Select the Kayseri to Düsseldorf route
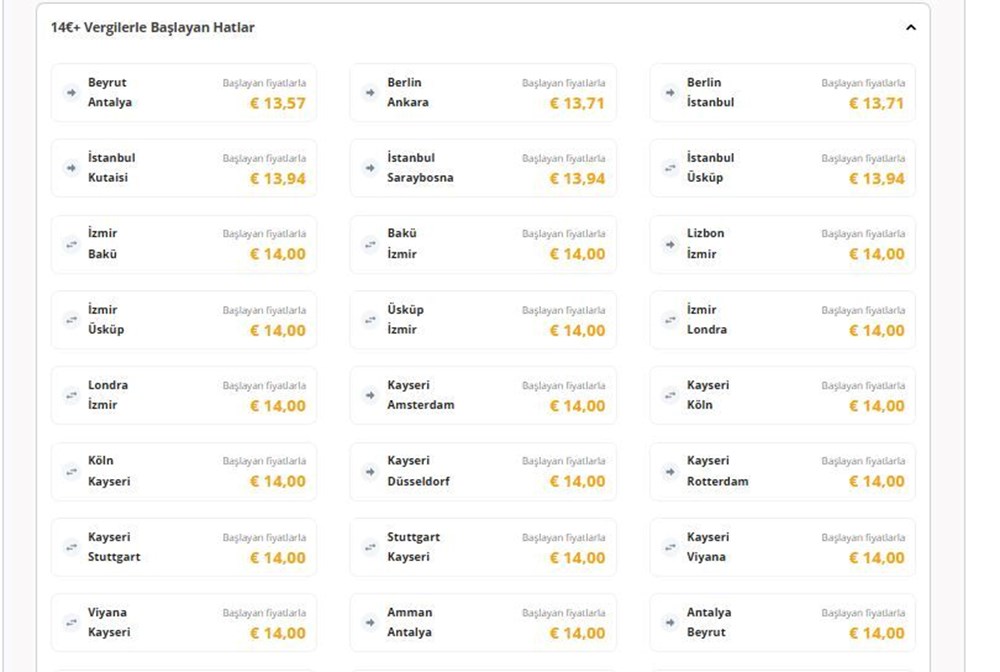This screenshot has width=1000, height=672. click(x=483, y=471)
